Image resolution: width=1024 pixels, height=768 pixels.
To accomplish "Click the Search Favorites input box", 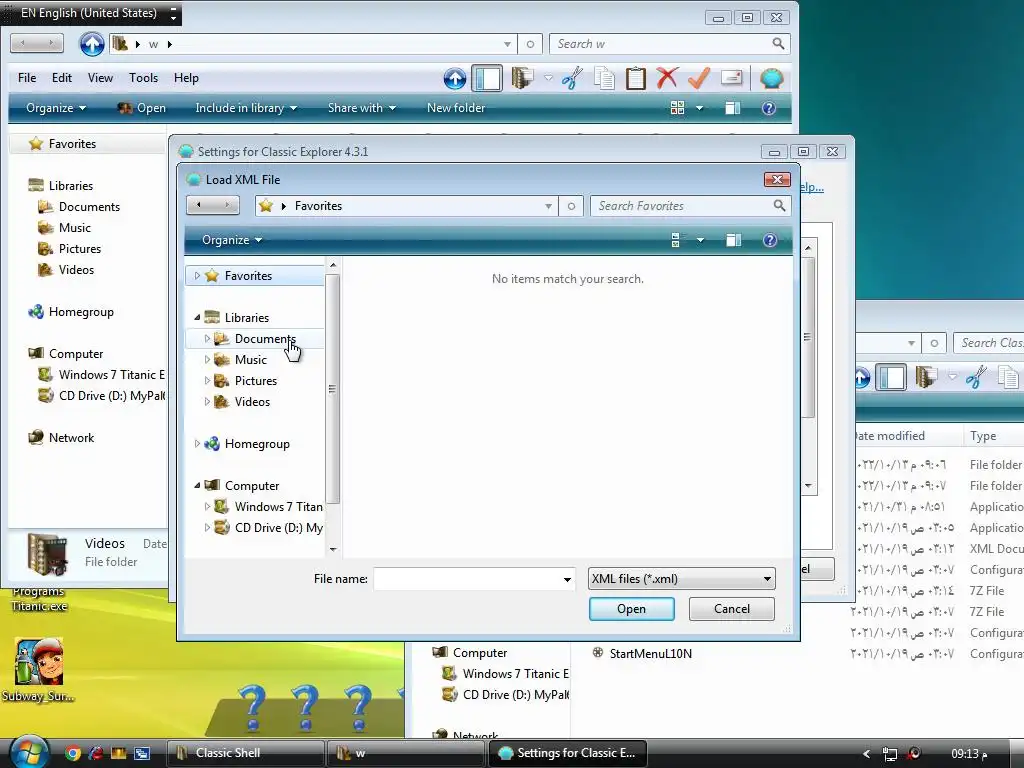I will pyautogui.click(x=681, y=206).
